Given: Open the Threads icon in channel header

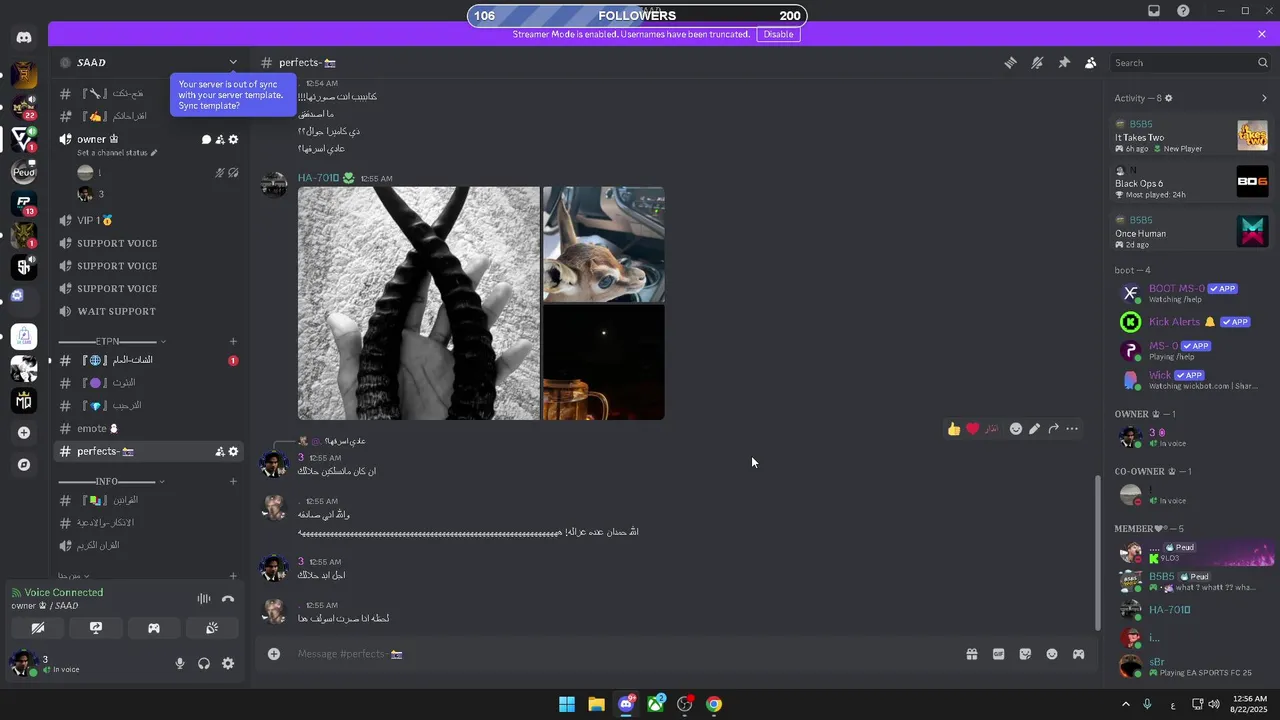Looking at the screenshot, I should [1010, 62].
